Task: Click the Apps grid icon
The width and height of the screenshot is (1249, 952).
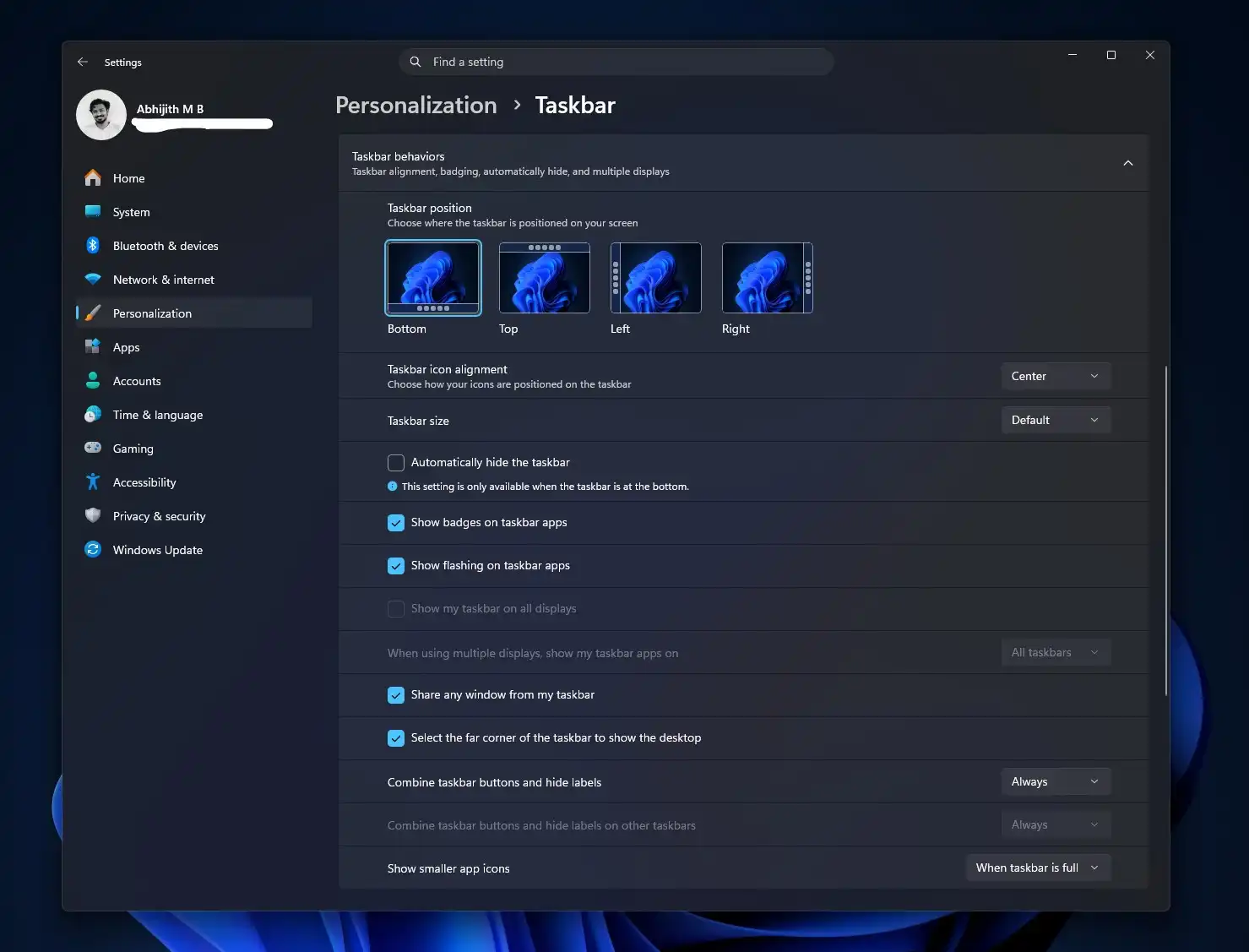Action: tap(93, 347)
